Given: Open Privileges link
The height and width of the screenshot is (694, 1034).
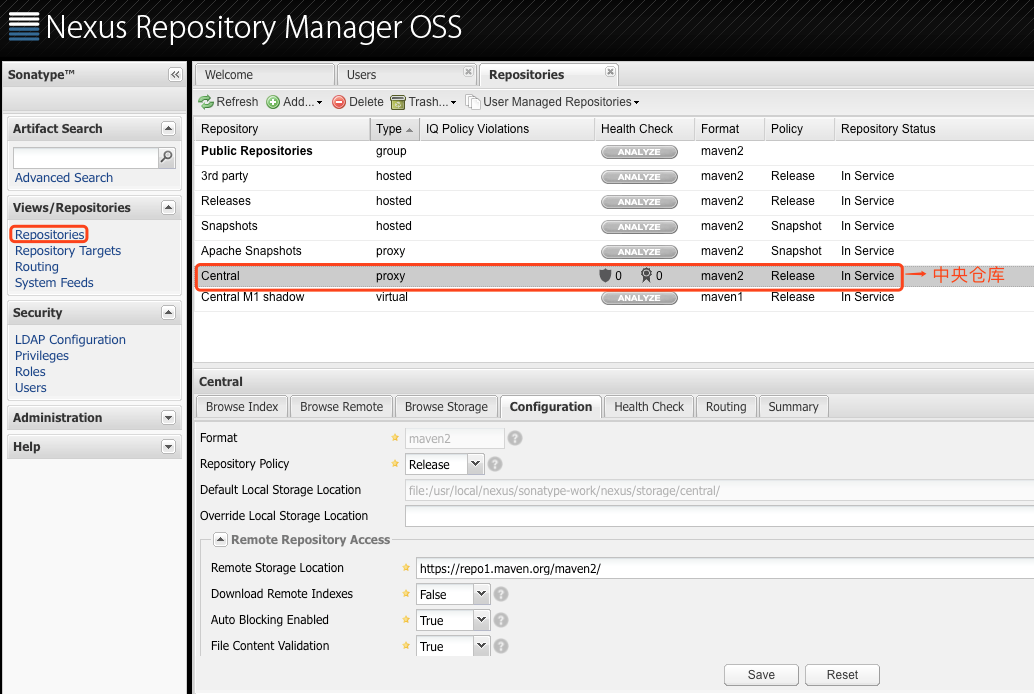Looking at the screenshot, I should (42, 356).
